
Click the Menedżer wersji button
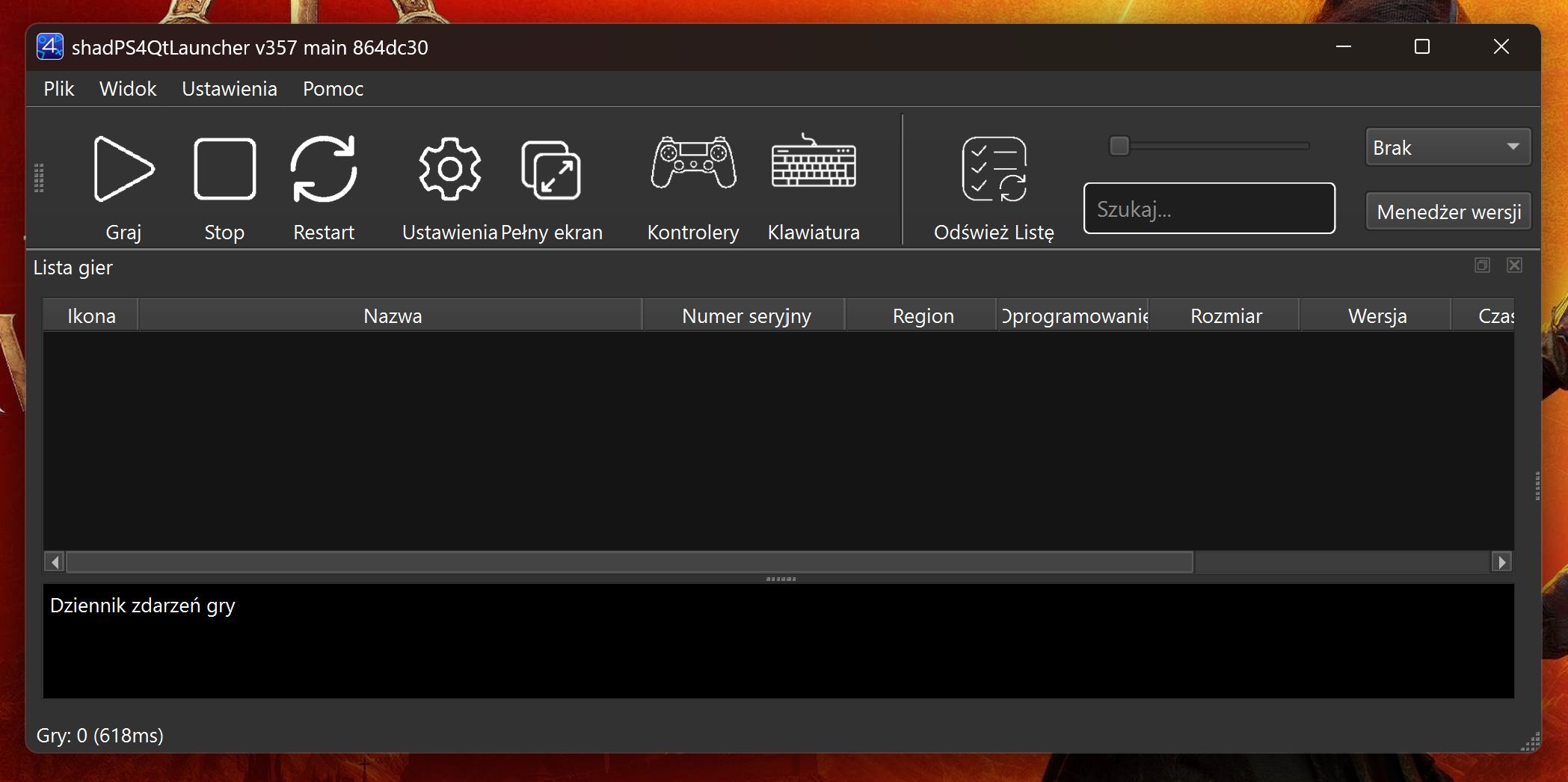1448,212
